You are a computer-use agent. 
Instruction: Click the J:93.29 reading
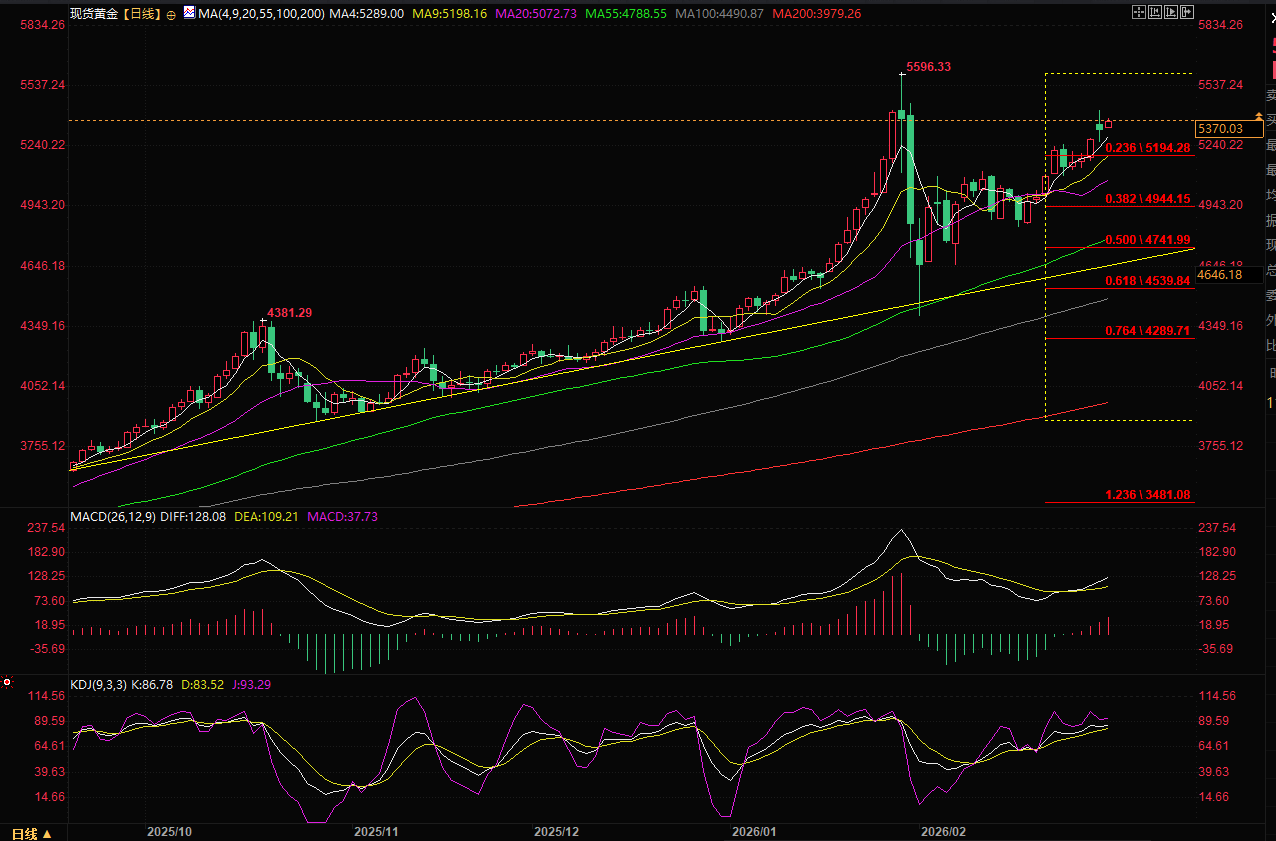[x=252, y=685]
